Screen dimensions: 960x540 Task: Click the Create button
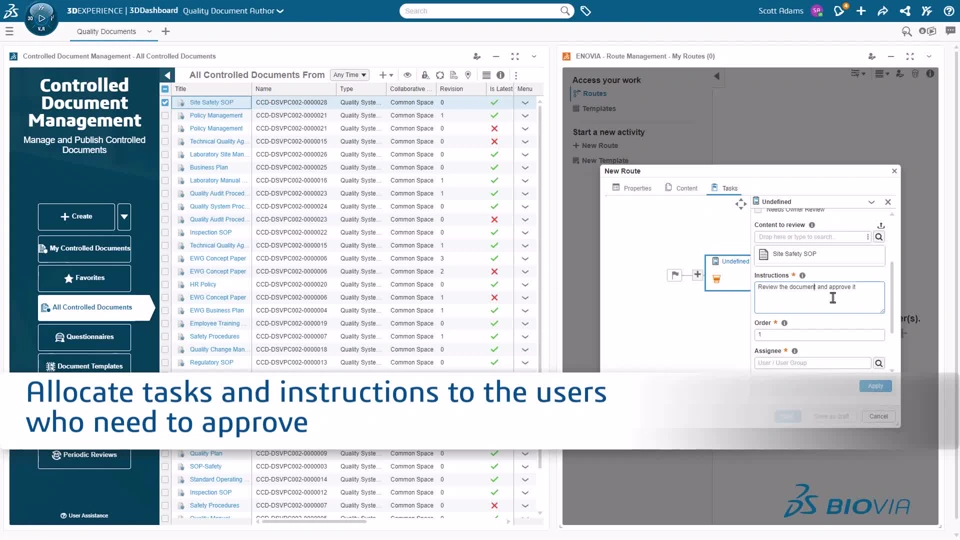point(77,217)
